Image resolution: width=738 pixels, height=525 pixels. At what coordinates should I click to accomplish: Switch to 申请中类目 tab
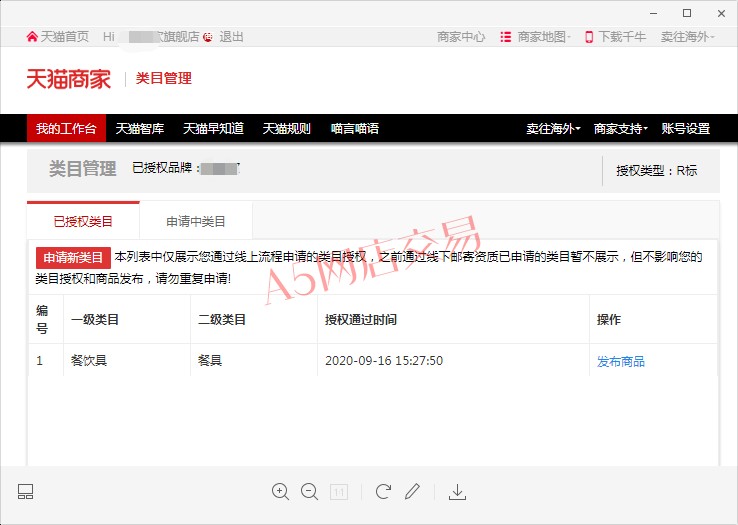[196, 221]
